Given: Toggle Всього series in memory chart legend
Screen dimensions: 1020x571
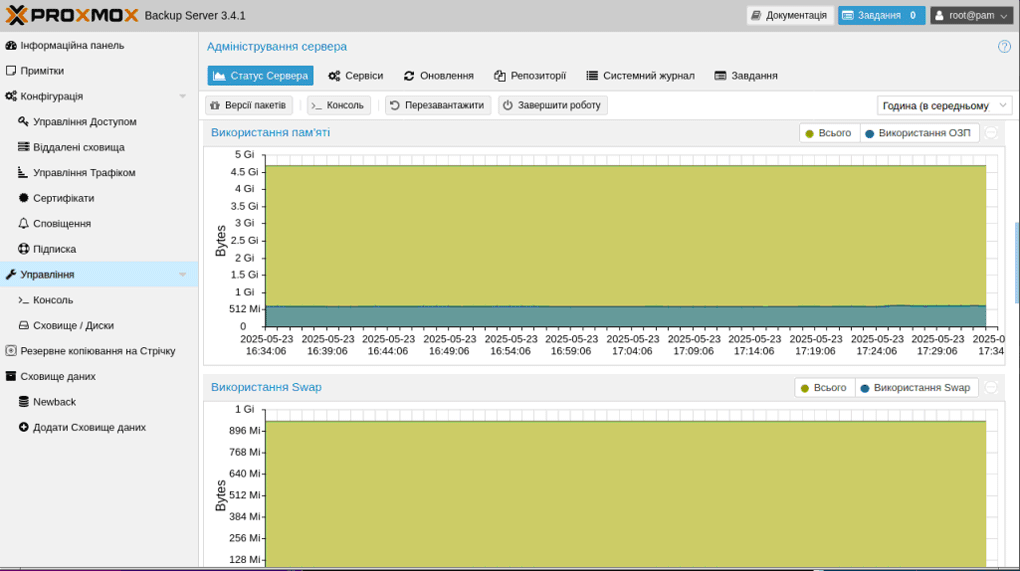Looking at the screenshot, I should click(828, 133).
